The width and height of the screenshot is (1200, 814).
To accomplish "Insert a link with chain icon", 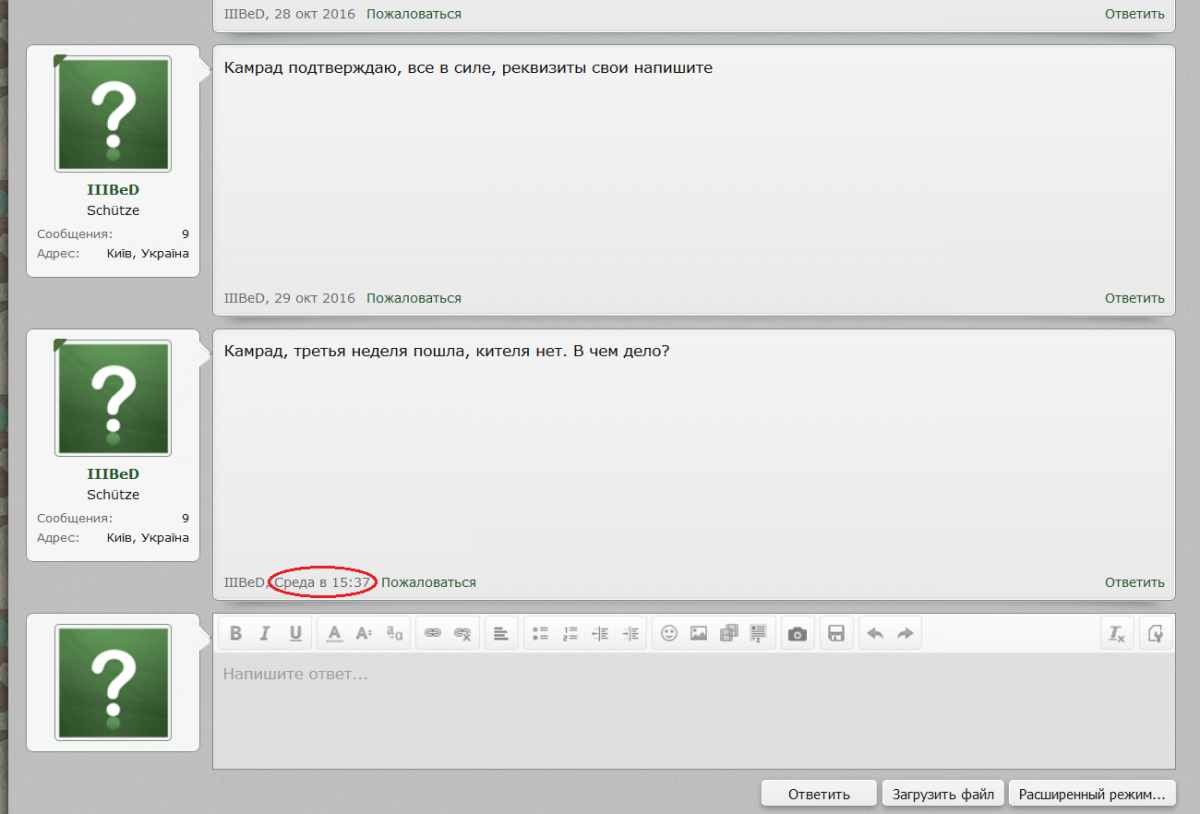I will [x=433, y=633].
